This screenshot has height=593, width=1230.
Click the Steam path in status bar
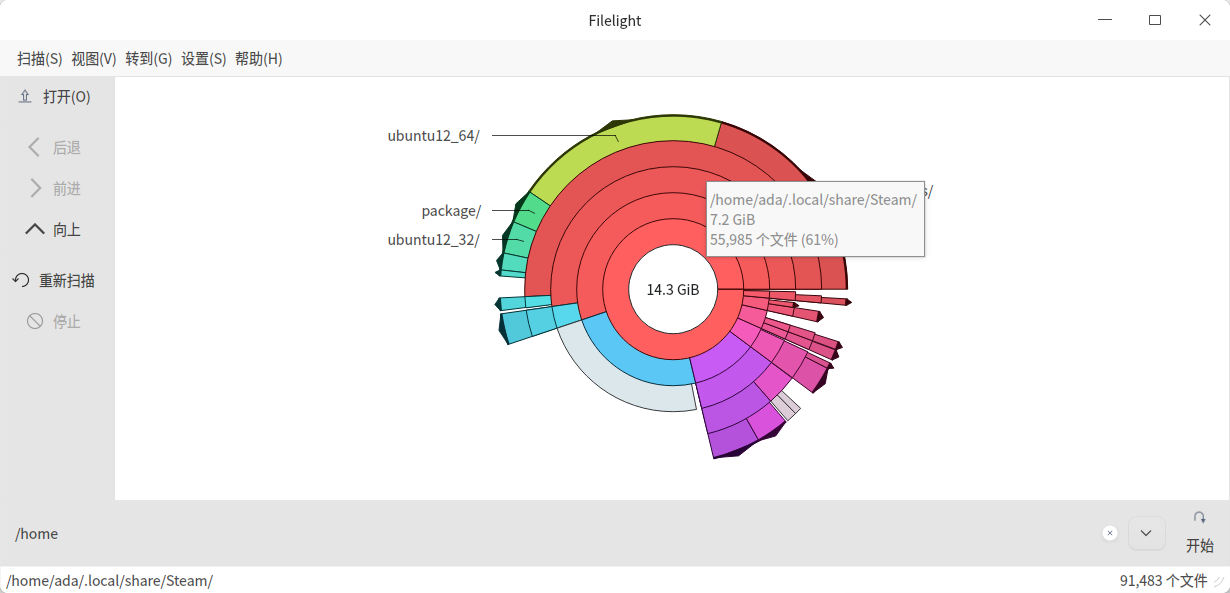tap(110, 581)
